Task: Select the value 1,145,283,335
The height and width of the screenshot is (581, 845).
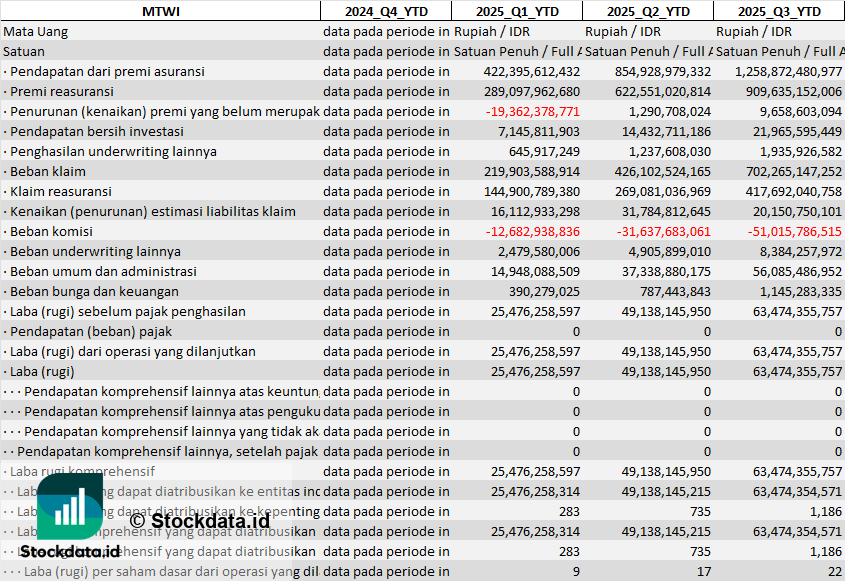Action: point(801,291)
